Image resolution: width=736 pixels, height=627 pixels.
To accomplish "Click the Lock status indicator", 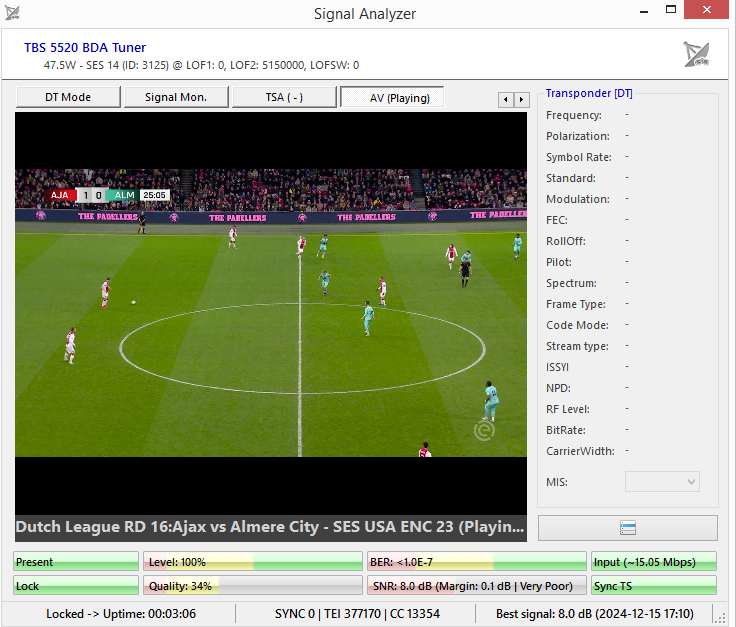I will [76, 586].
